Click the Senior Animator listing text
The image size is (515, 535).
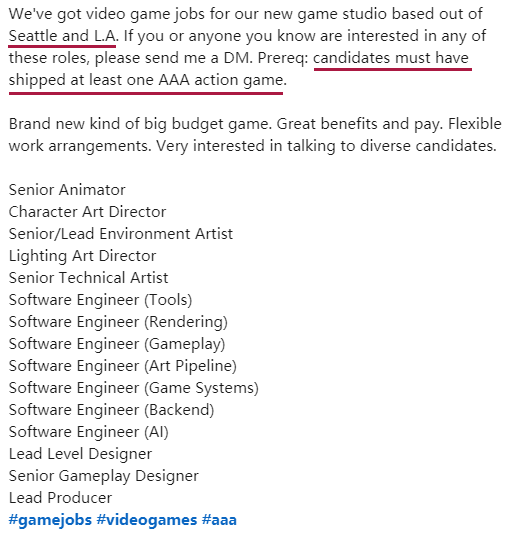(x=67, y=190)
